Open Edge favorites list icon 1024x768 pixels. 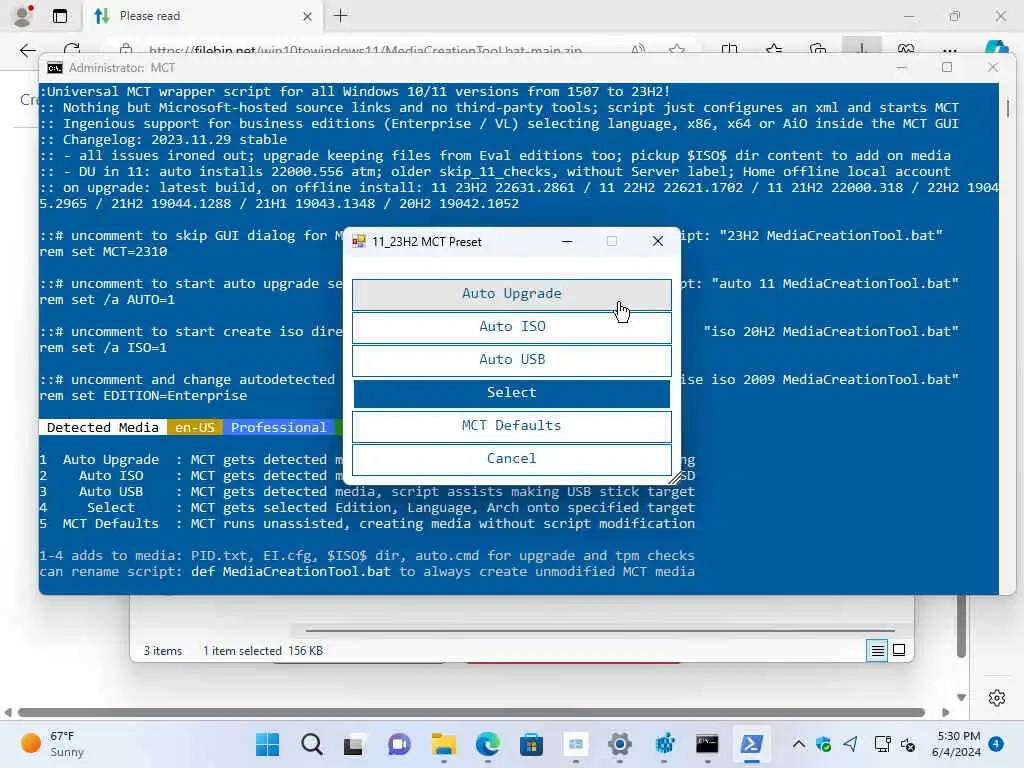[774, 50]
